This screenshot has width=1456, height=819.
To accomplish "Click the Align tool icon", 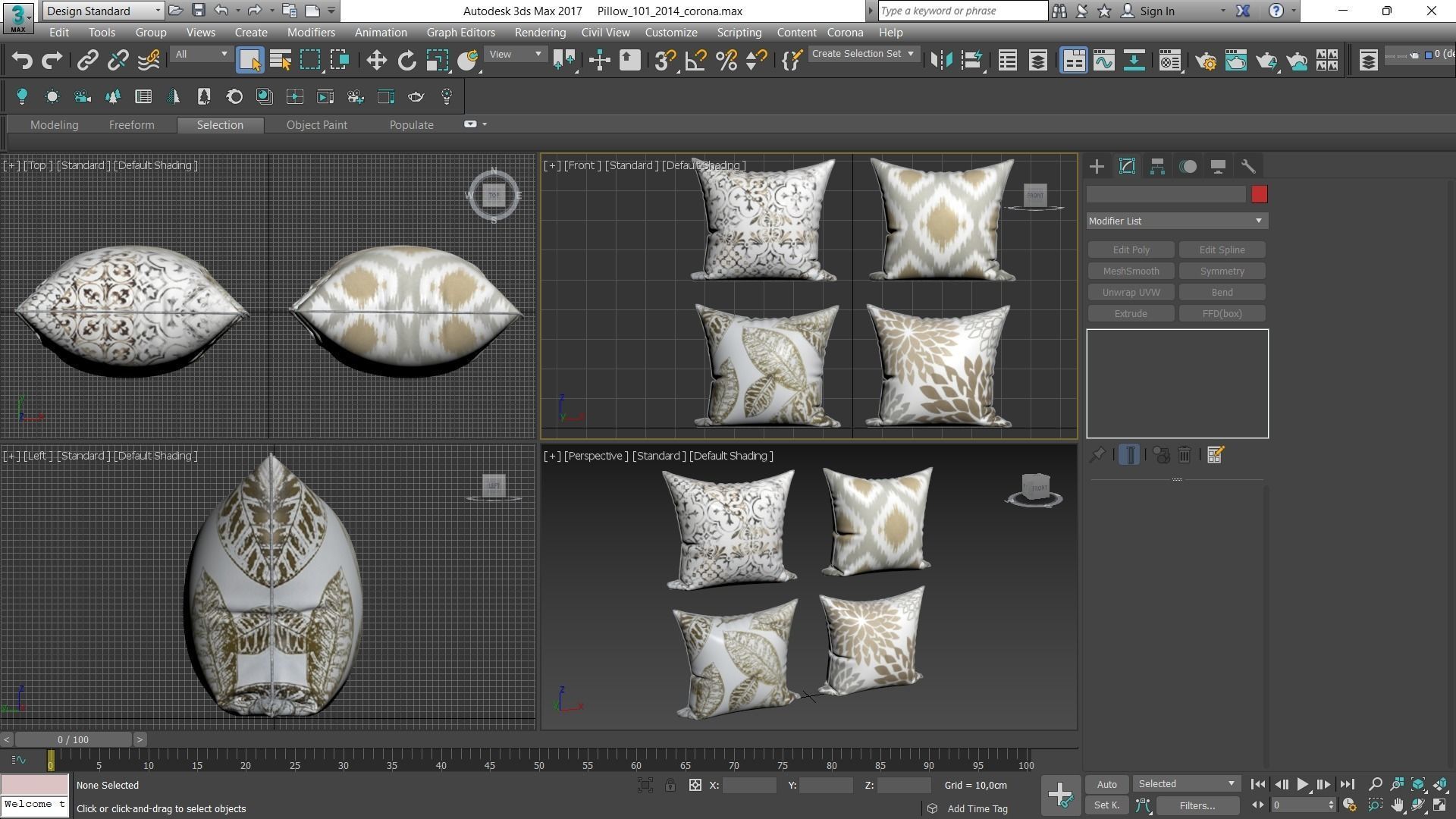I will tap(972, 60).
